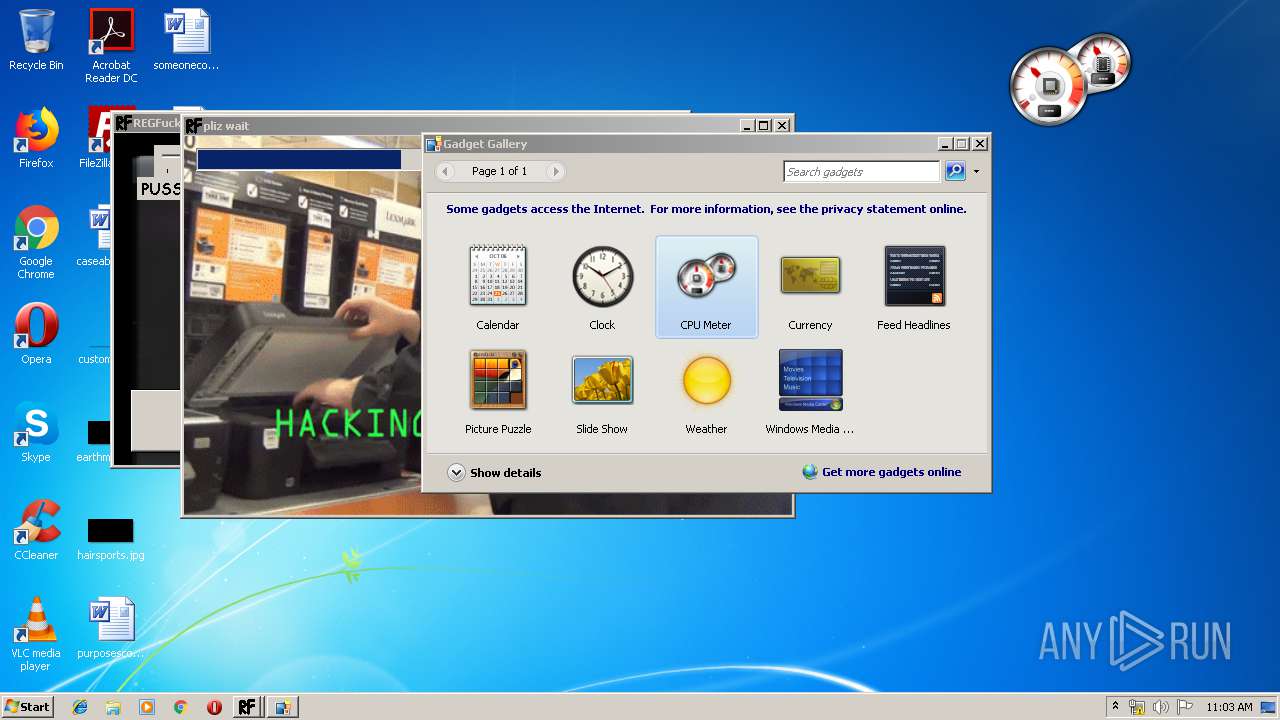
Task: Click the CPU Meter gadget on desktop
Action: coord(1068,80)
